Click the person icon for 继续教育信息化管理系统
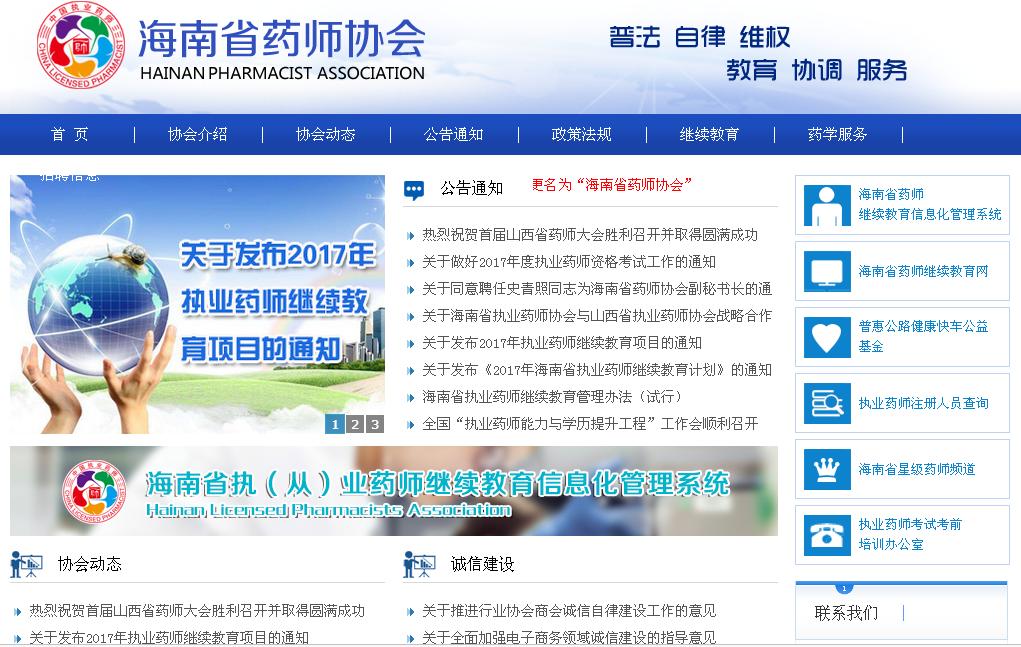The width and height of the screenshot is (1021, 647). [827, 206]
